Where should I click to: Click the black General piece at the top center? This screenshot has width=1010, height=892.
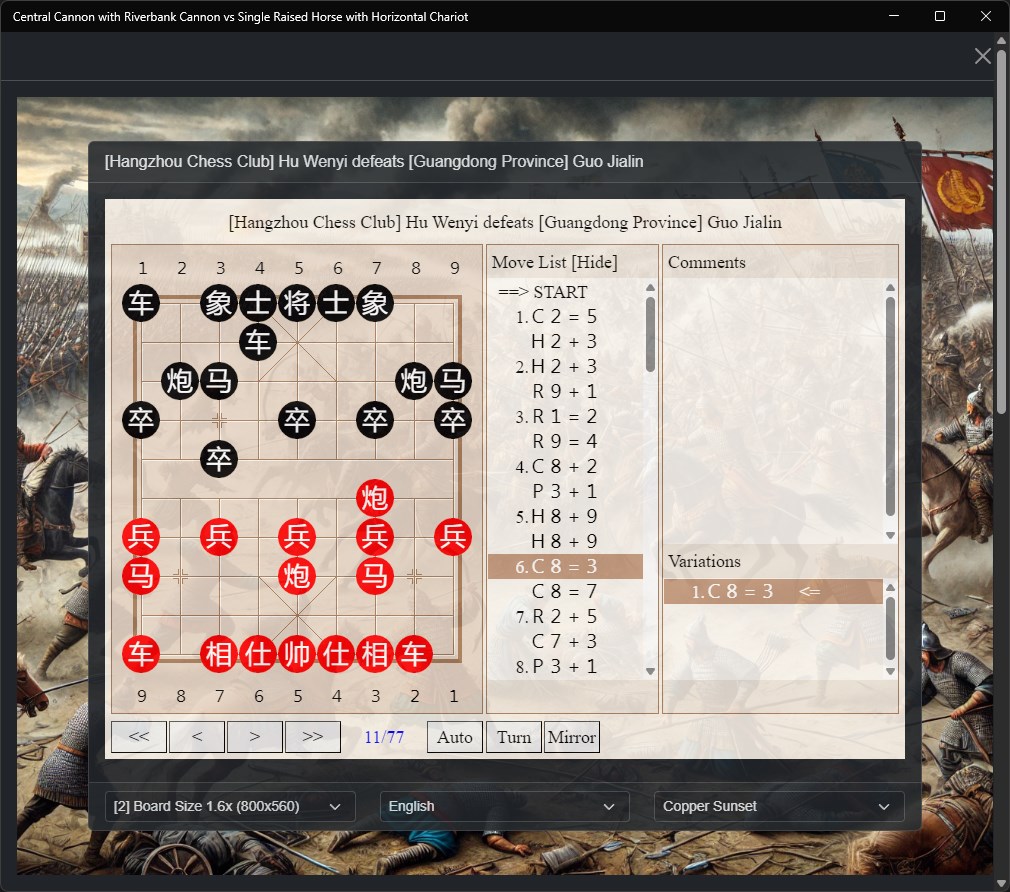coord(297,303)
